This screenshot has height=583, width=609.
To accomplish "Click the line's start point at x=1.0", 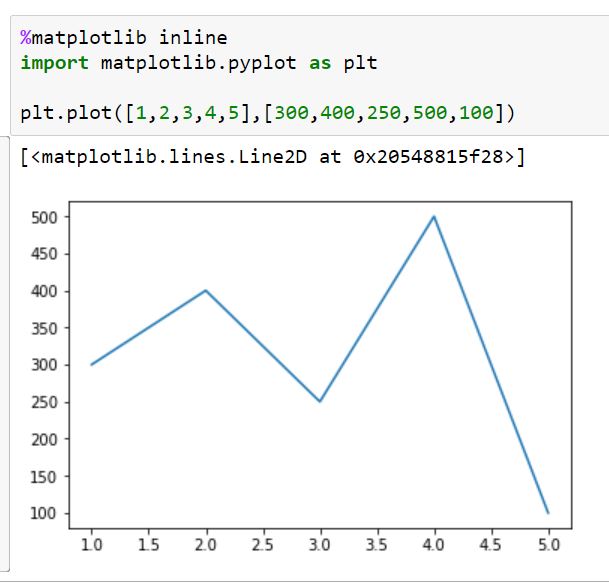I will (x=91, y=364).
